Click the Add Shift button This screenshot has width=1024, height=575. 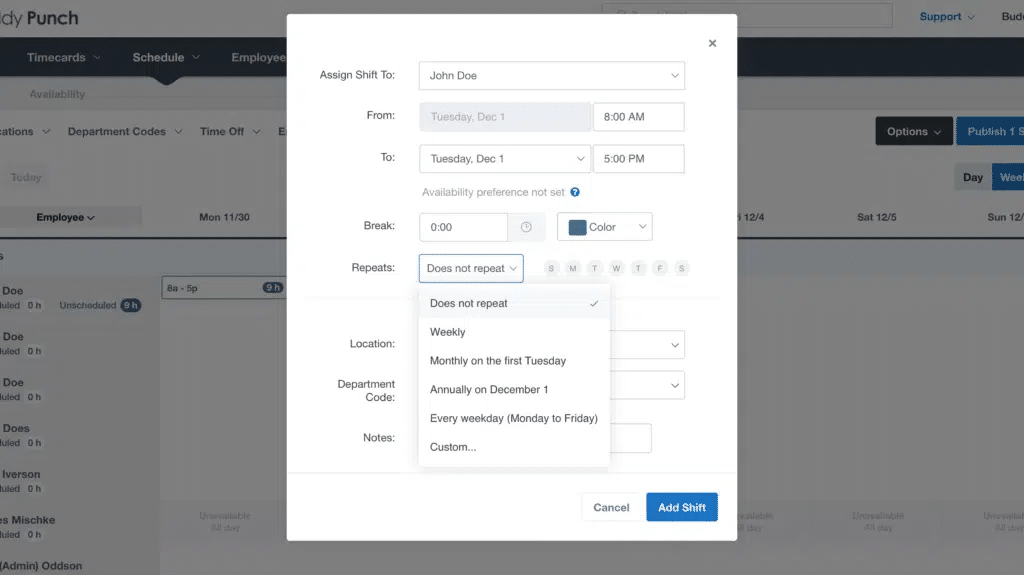682,508
